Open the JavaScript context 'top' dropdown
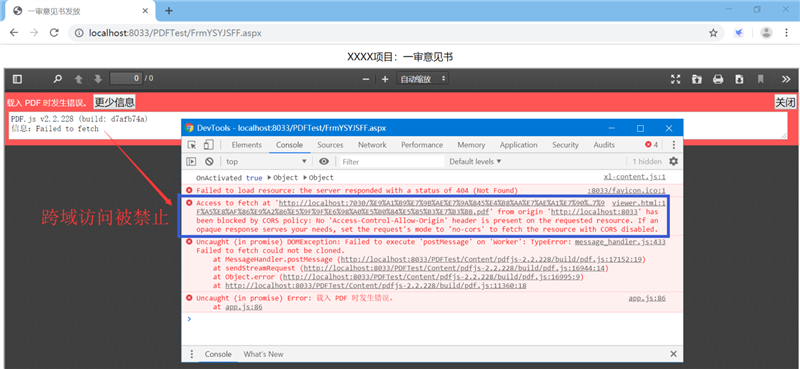This screenshot has height=369, width=800. (266, 161)
